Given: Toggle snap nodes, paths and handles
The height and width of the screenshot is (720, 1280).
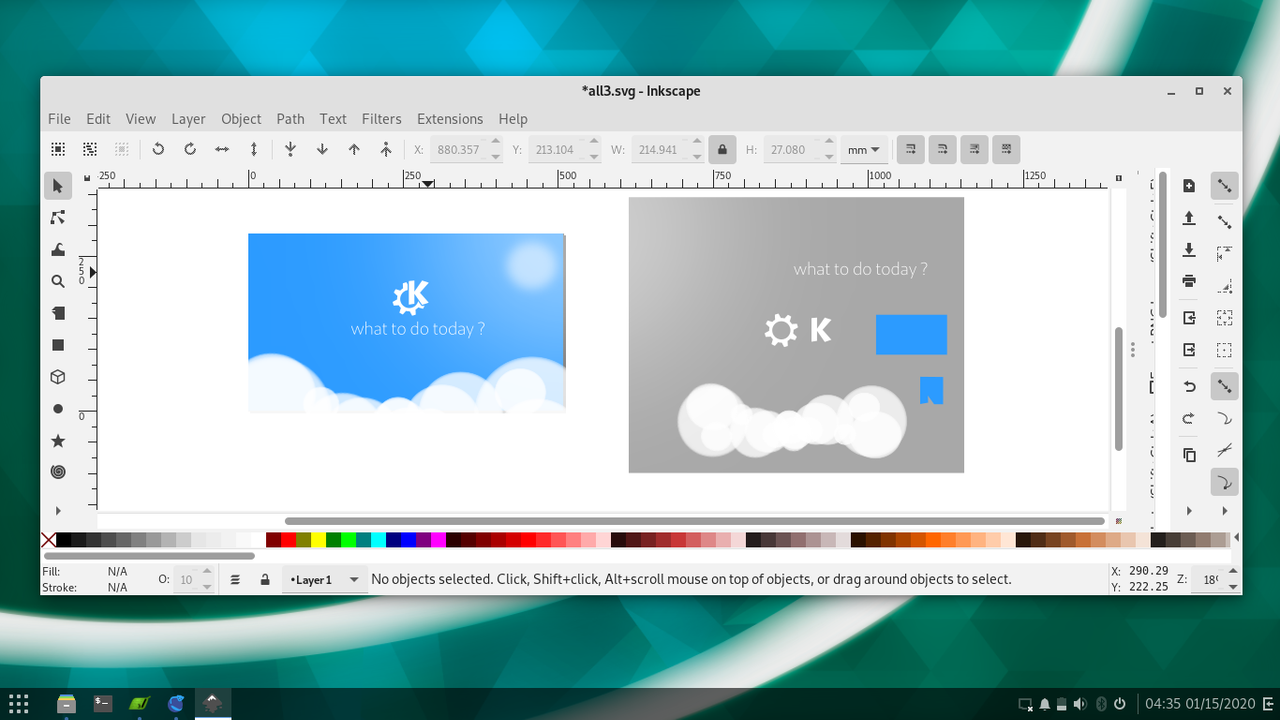Looking at the screenshot, I should point(1224,386).
